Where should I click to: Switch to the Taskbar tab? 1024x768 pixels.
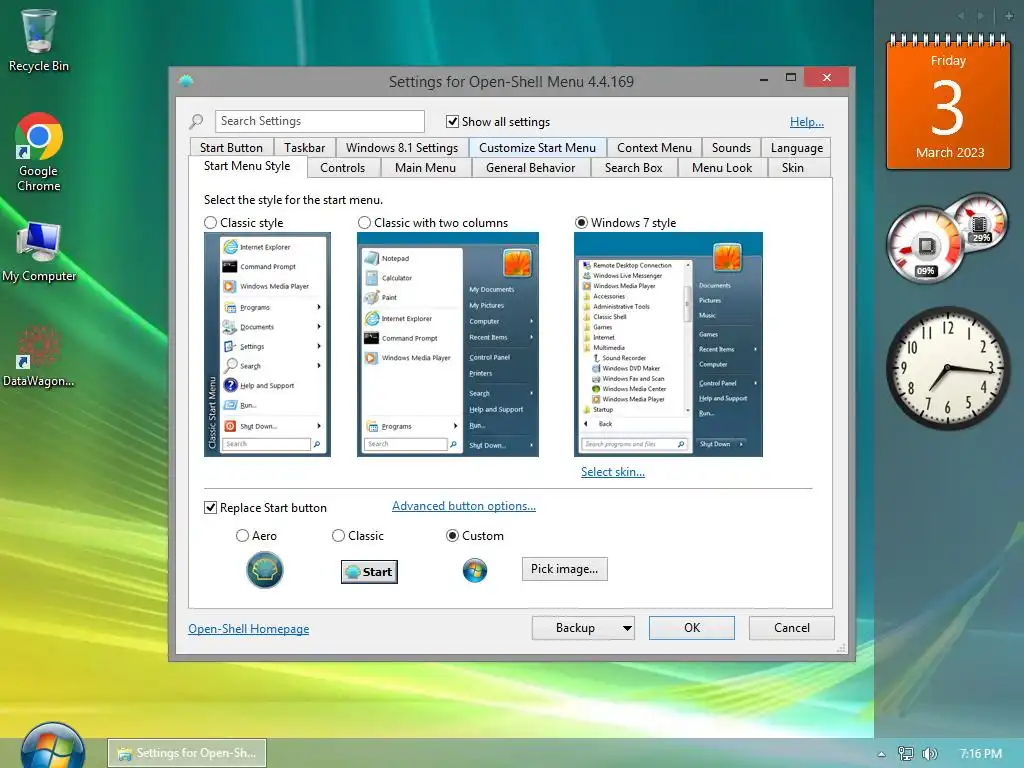pyautogui.click(x=304, y=148)
